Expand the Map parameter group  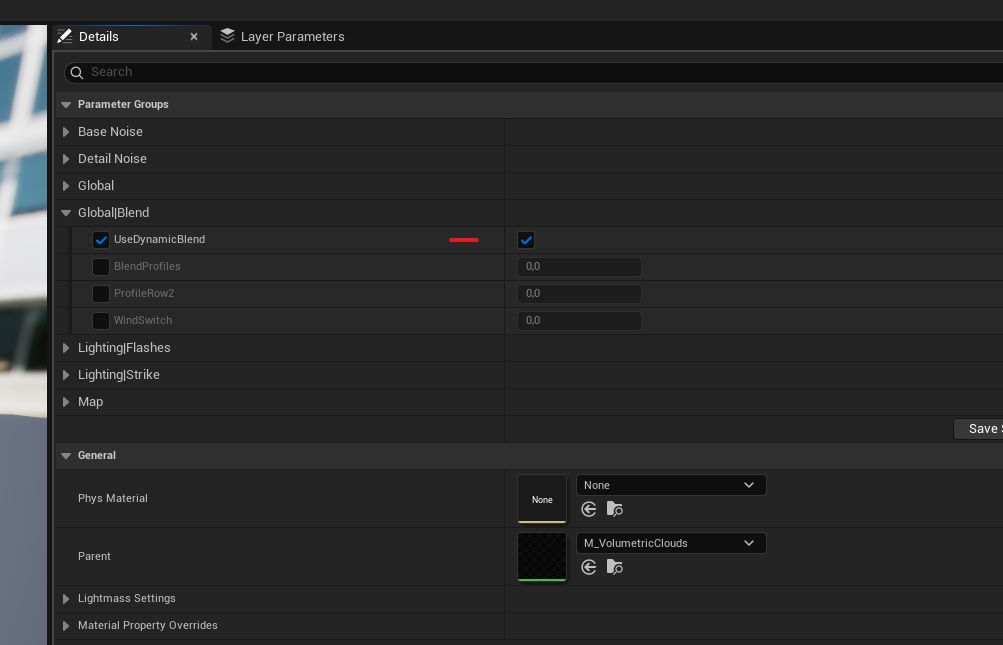[66, 402]
